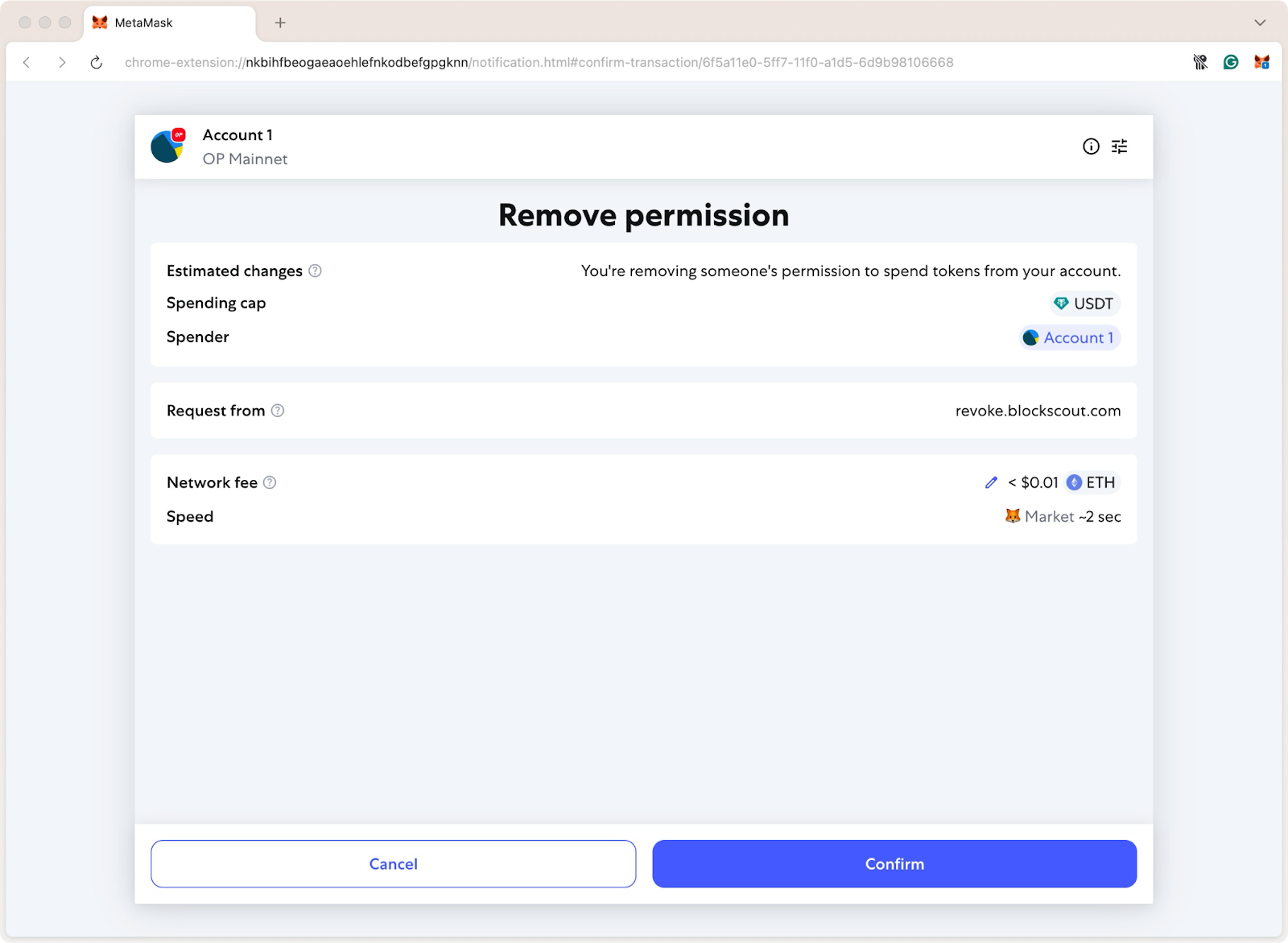Click the USDT spending cap token pill
The height and width of the screenshot is (943, 1288).
pos(1084,304)
